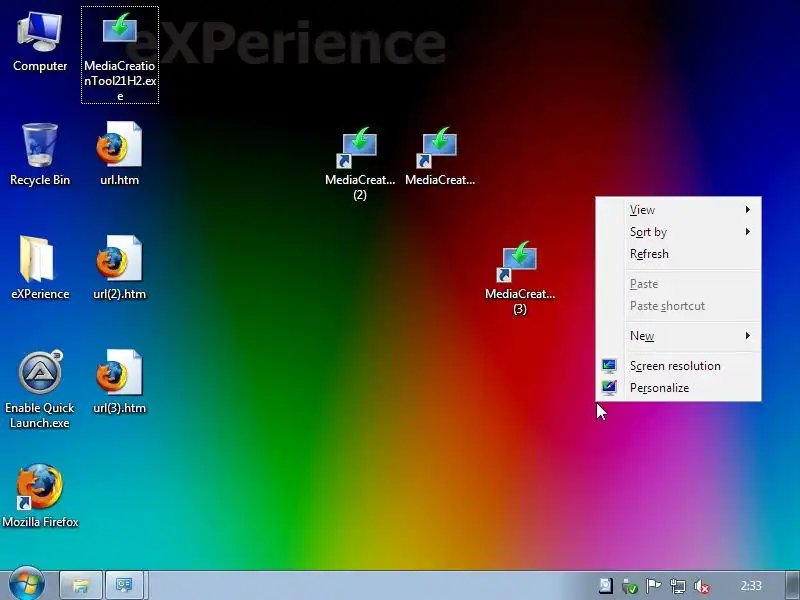Viewport: 800px width, 600px height.
Task: Open the Action Center flag icon
Action: coord(653,586)
